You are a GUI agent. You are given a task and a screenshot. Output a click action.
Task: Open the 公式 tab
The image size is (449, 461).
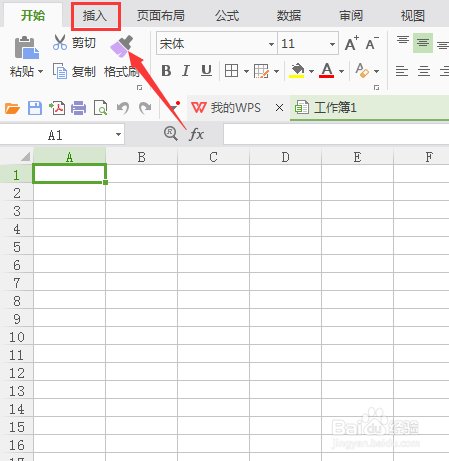coord(227,16)
